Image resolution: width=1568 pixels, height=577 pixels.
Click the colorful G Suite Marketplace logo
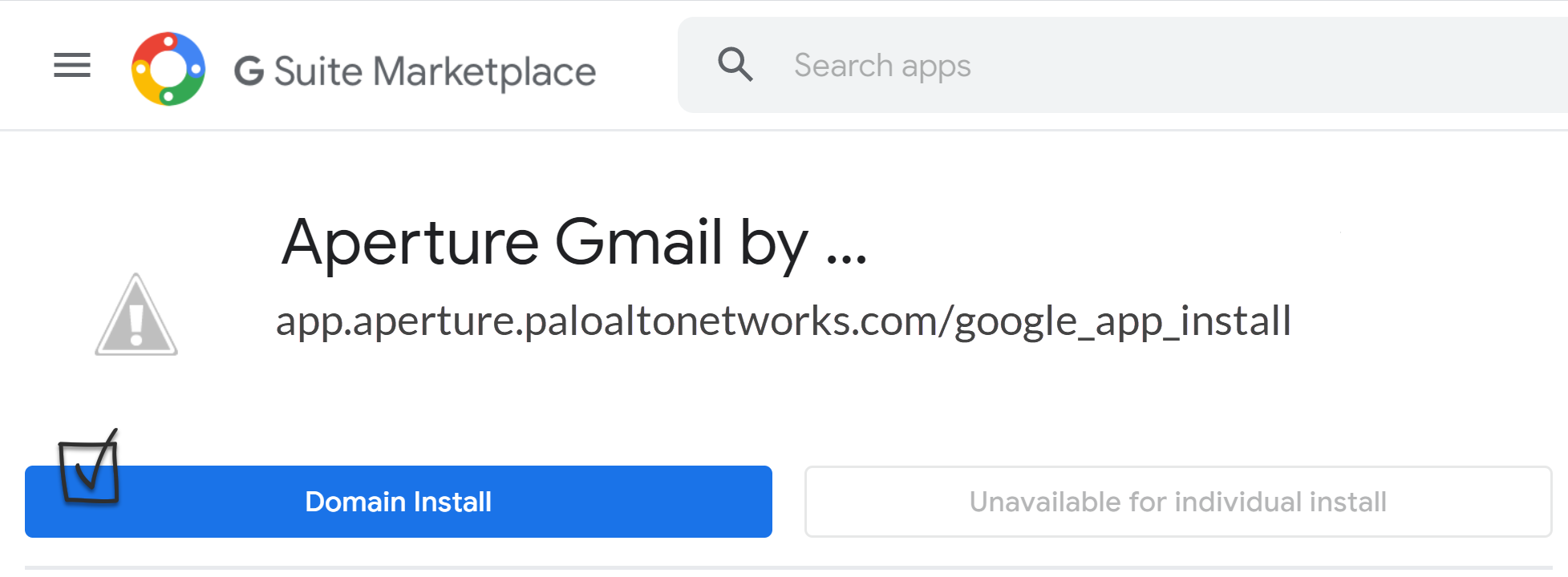coord(168,69)
